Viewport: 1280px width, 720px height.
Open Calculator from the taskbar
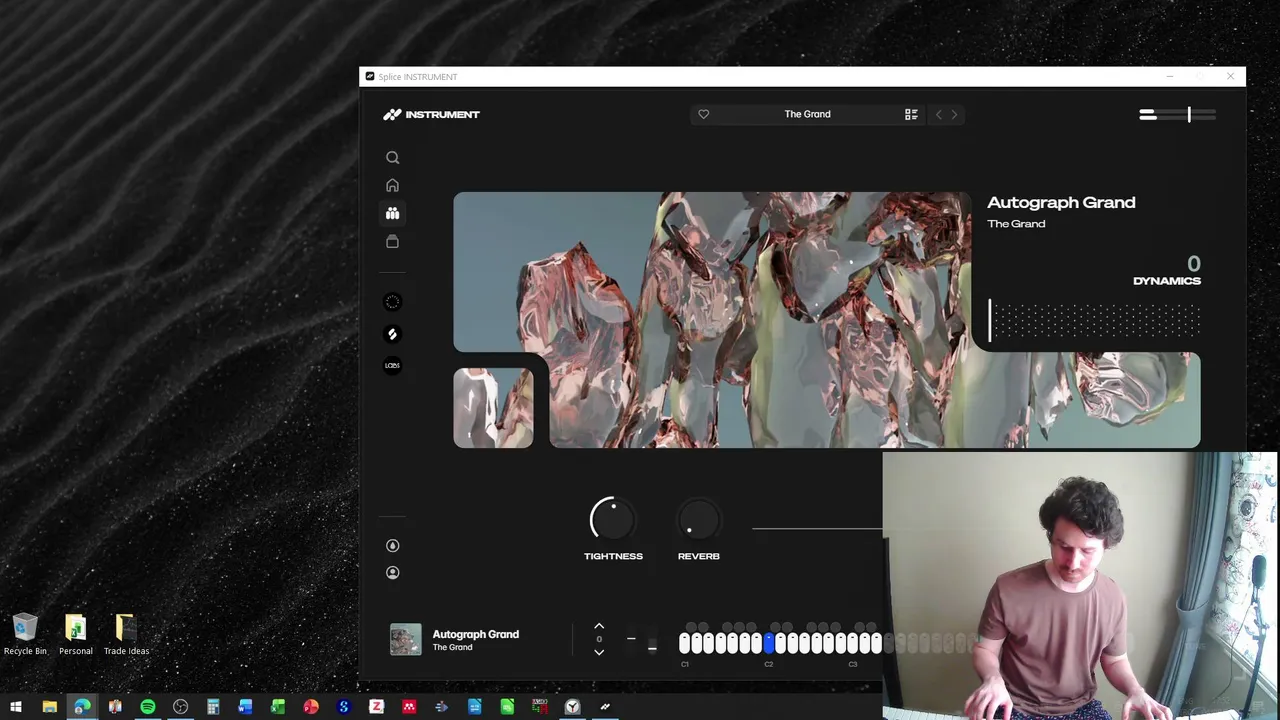tap(213, 707)
